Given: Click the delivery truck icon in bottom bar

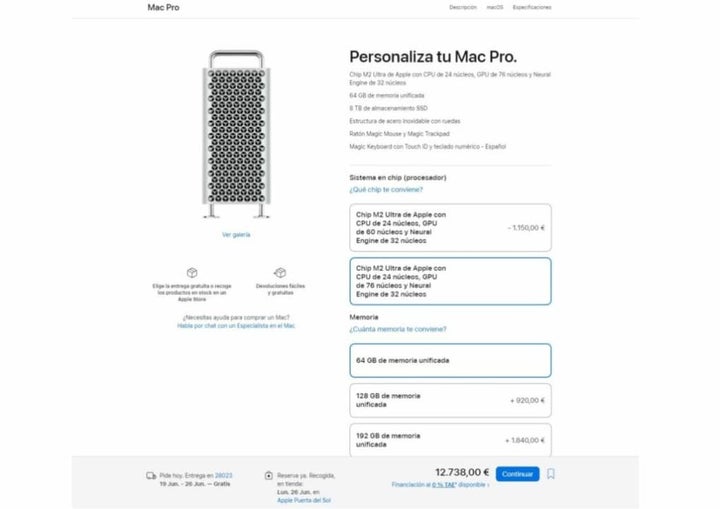Looking at the screenshot, I should point(151,475).
